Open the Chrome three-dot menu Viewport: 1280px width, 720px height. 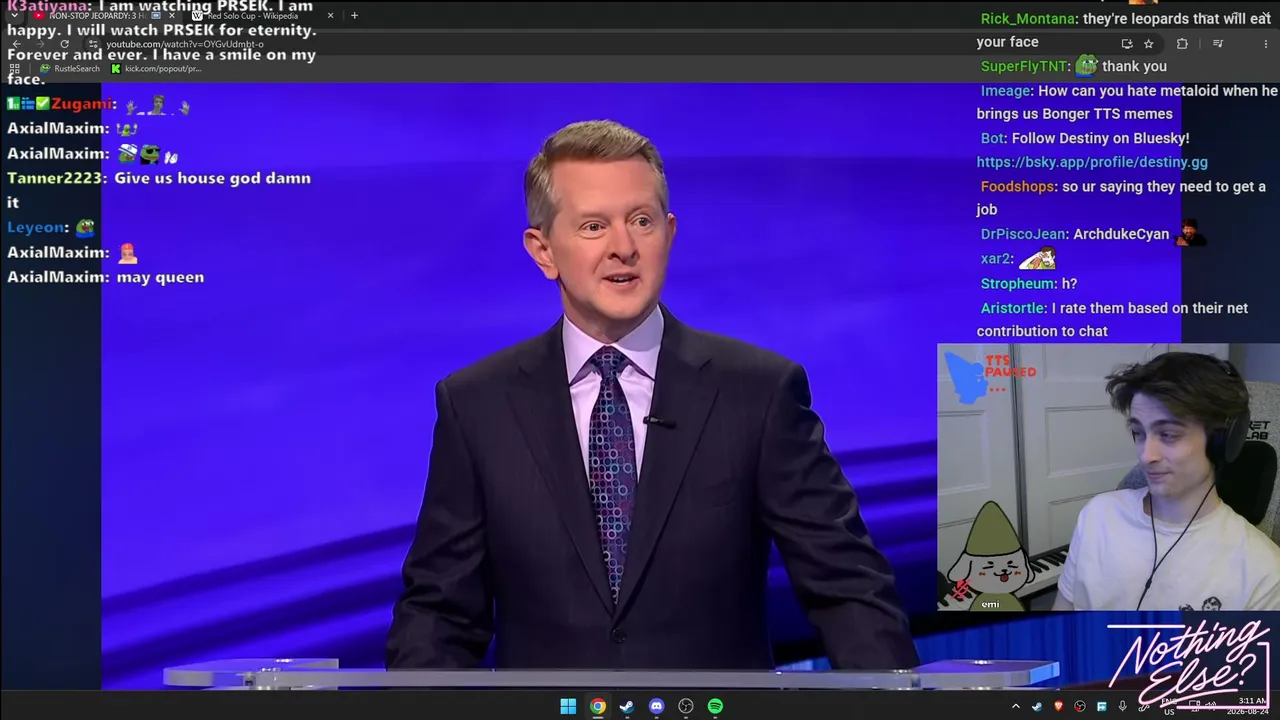click(x=1265, y=44)
